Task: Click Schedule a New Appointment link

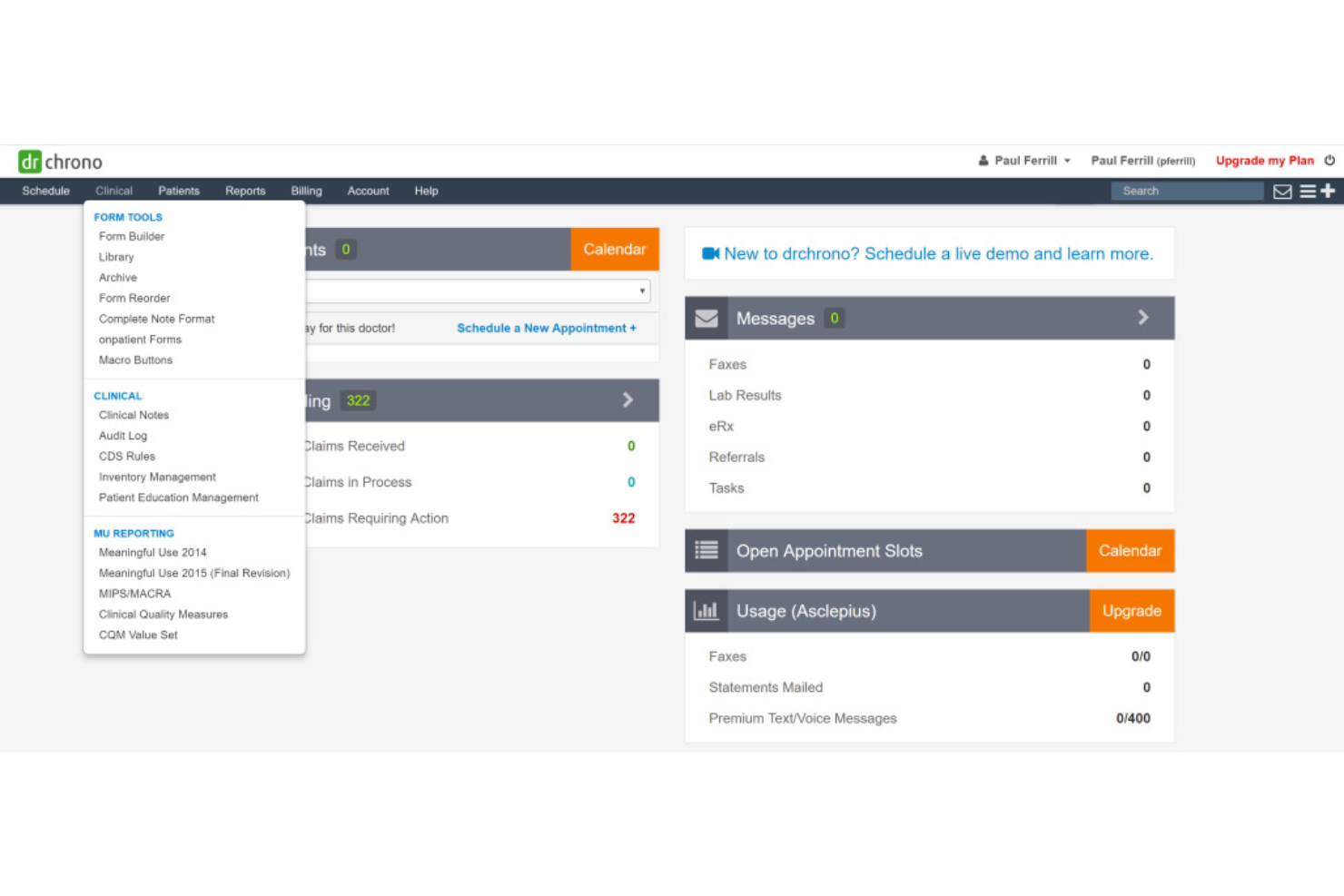Action: [546, 328]
